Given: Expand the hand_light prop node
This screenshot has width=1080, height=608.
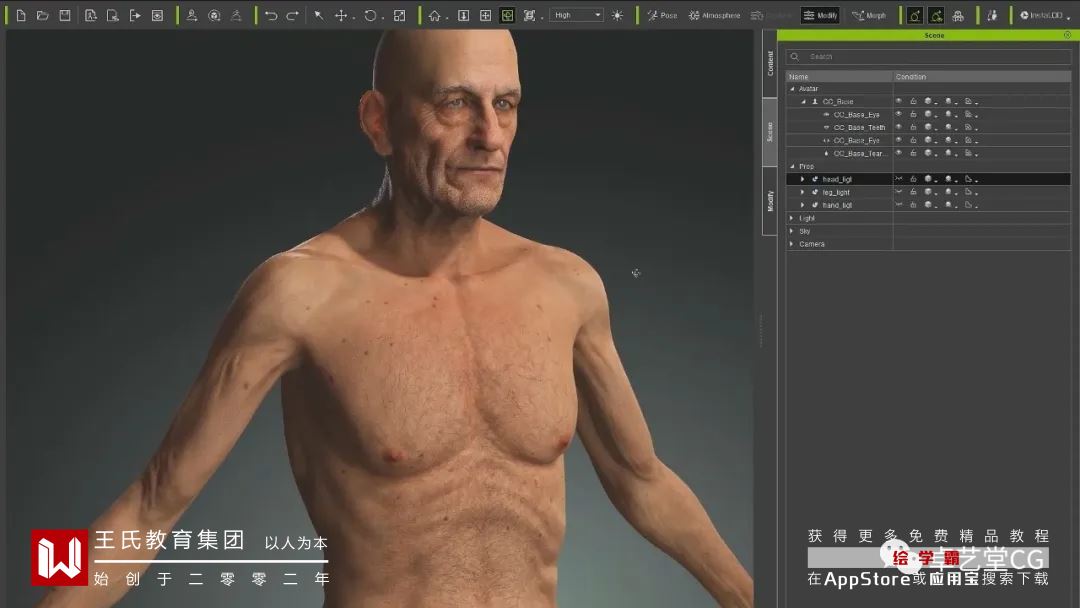Looking at the screenshot, I should [802, 205].
